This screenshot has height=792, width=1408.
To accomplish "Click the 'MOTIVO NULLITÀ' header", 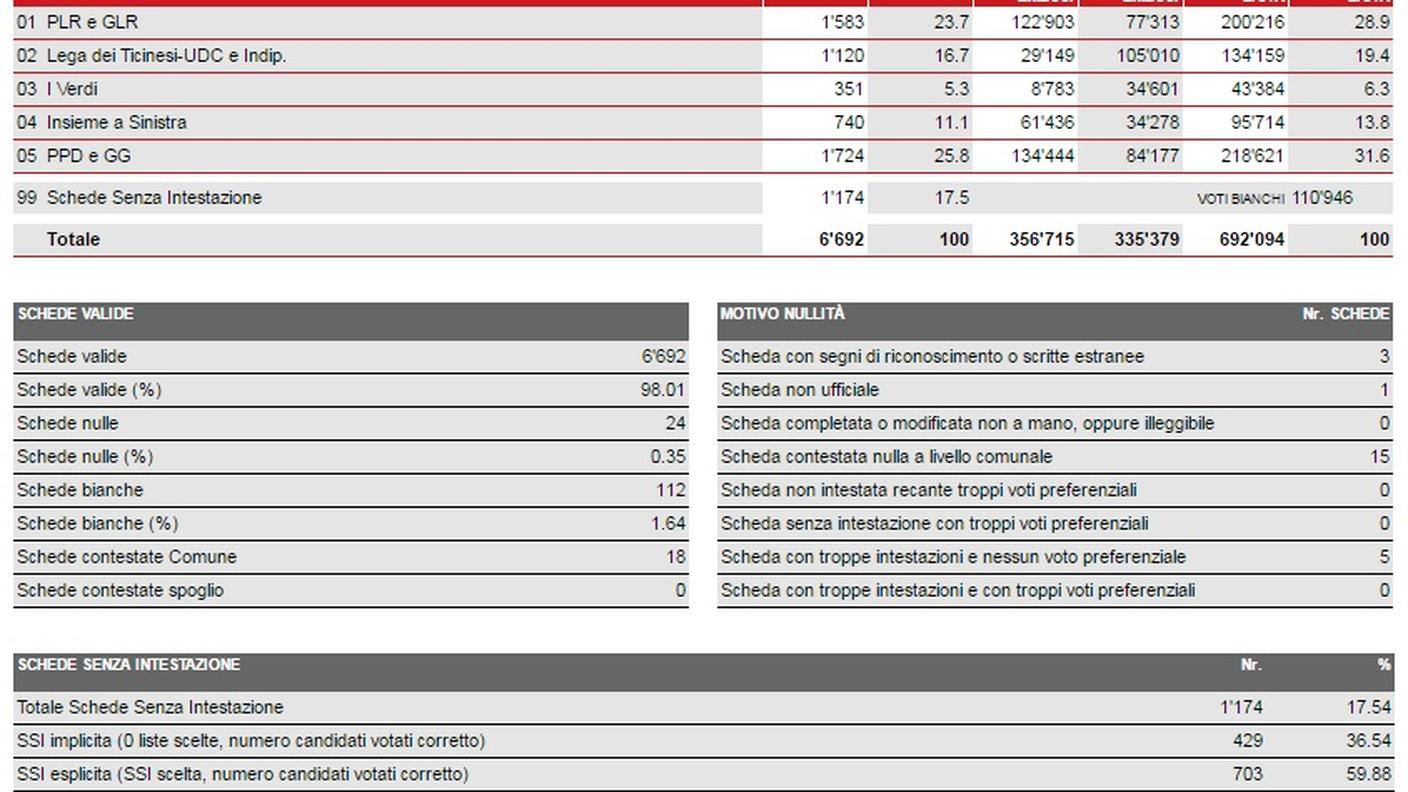I will pyautogui.click(x=783, y=314).
